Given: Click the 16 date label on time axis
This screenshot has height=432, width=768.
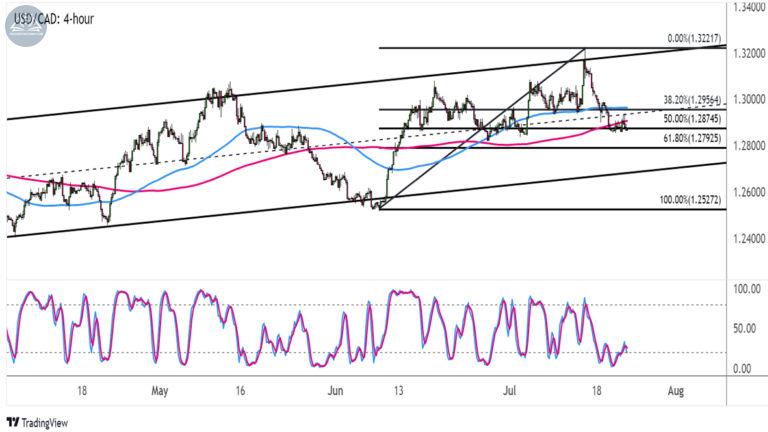Looking at the screenshot, I should tap(240, 391).
